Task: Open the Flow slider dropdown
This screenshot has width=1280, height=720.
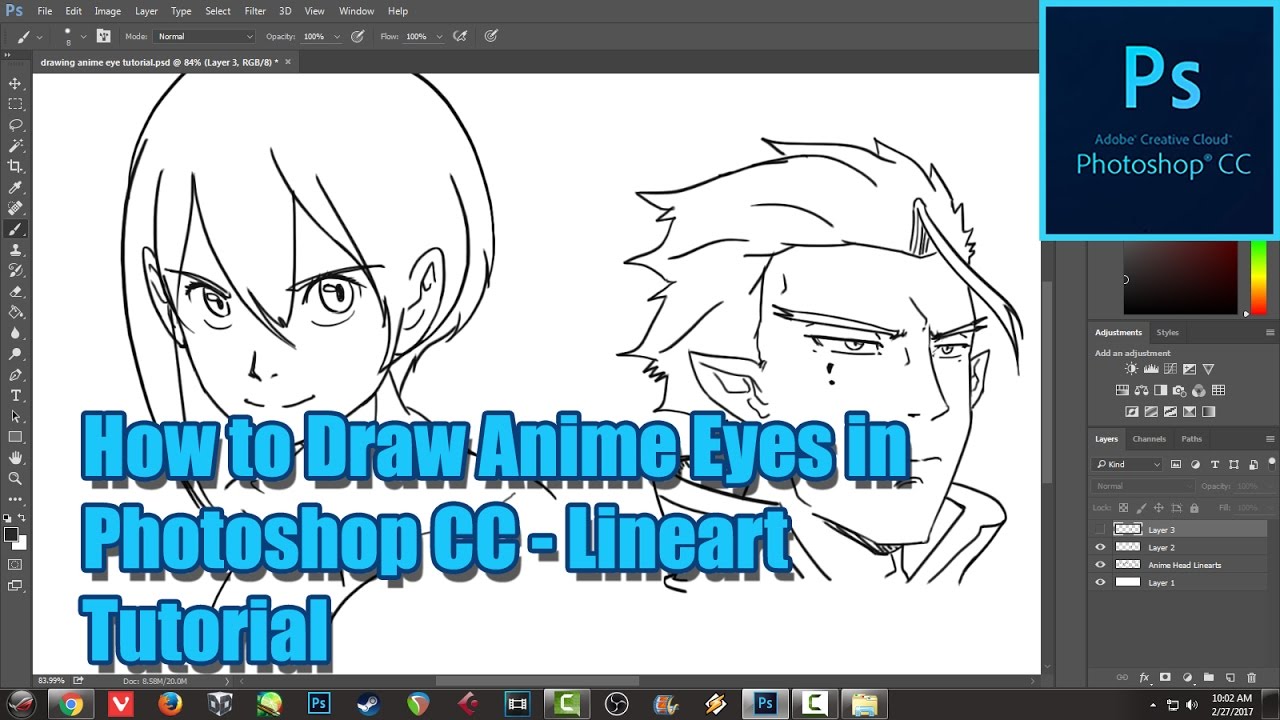Action: coord(439,37)
